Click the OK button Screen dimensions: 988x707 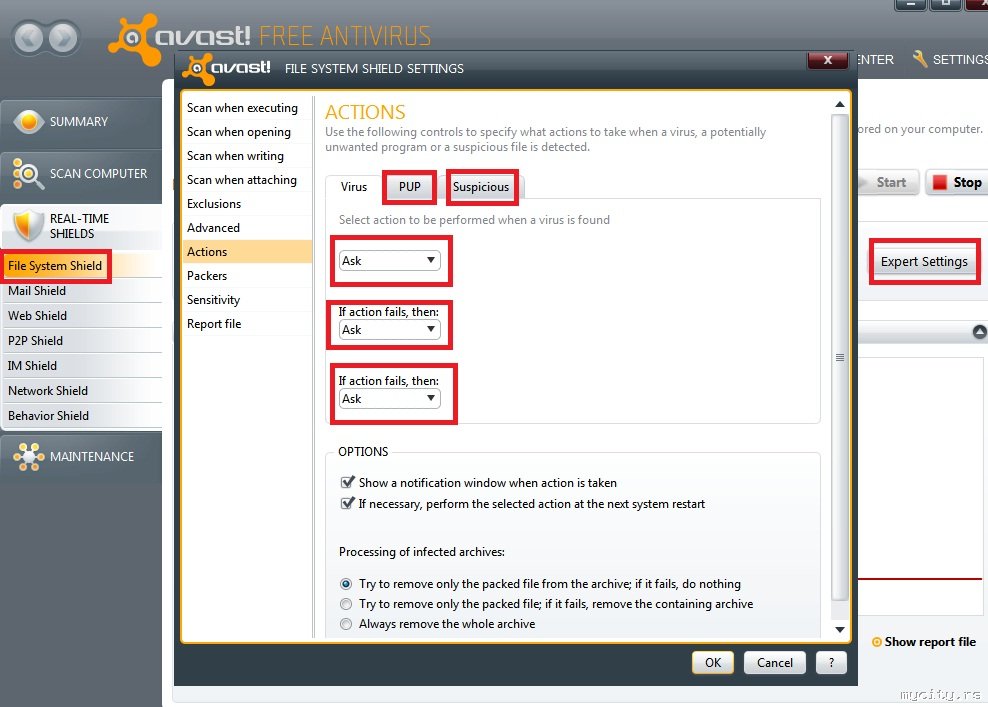[x=713, y=663]
